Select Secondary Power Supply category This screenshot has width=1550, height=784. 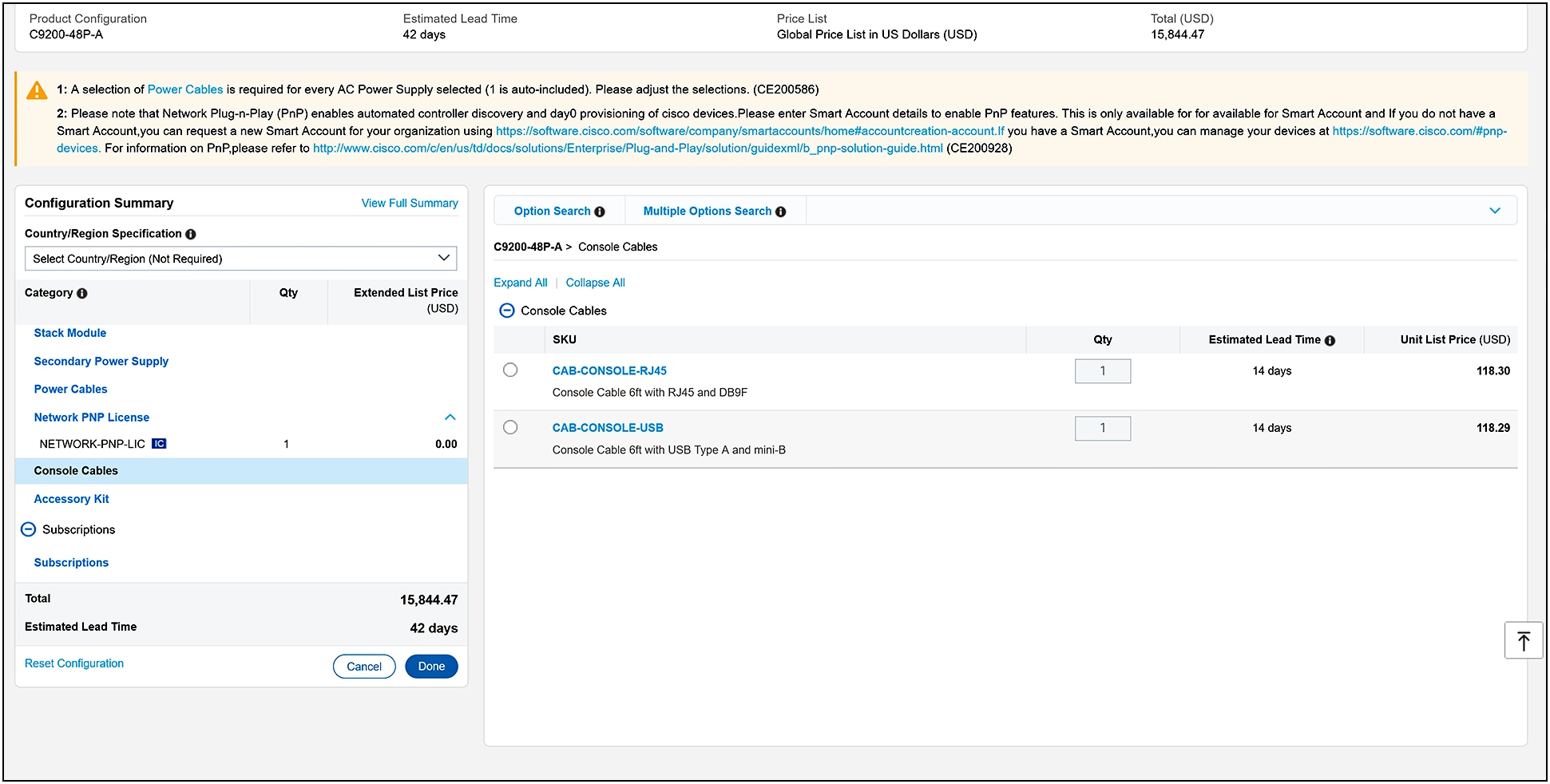point(101,362)
